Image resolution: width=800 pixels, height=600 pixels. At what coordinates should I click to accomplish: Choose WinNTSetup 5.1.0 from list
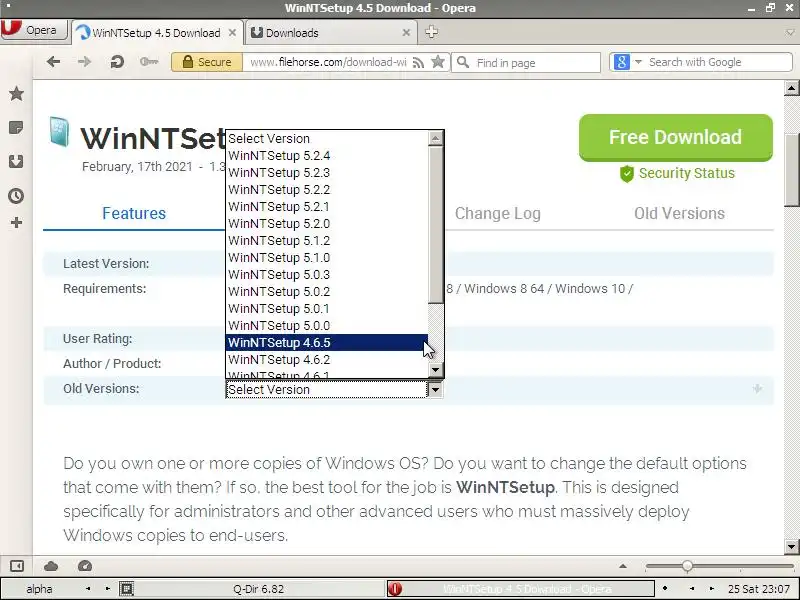click(327, 258)
